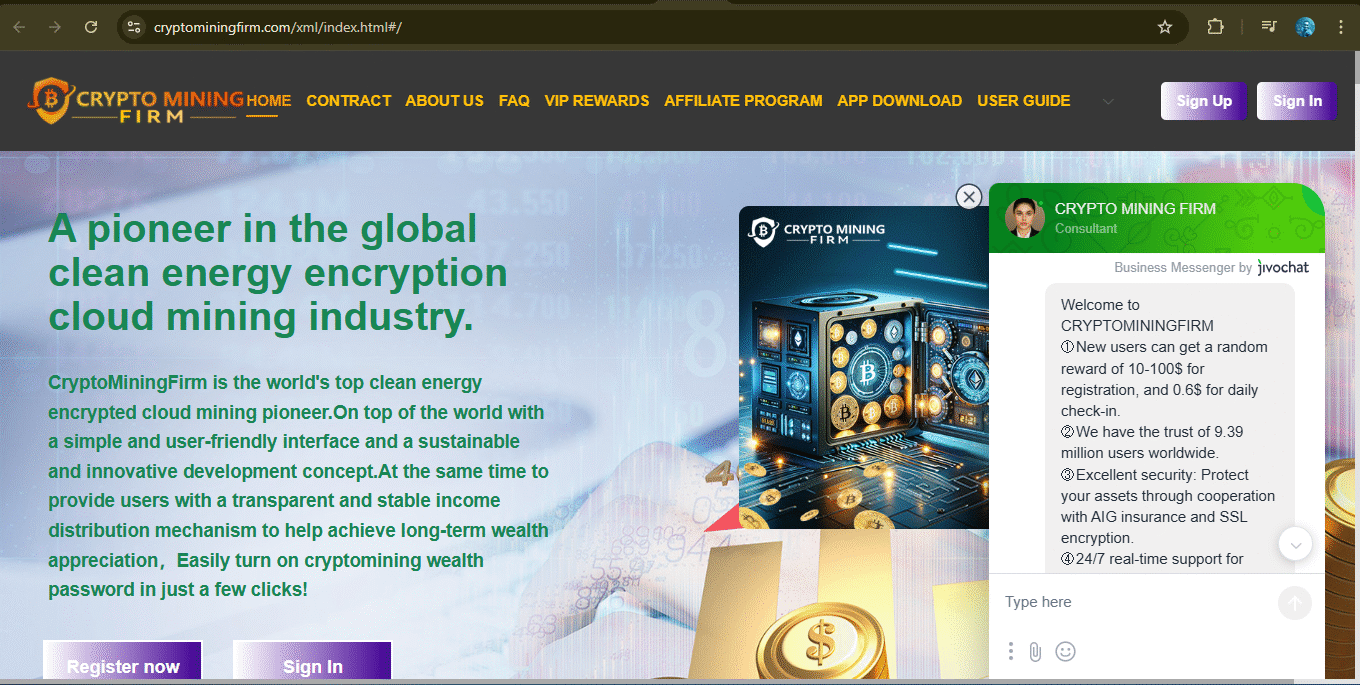Click the Type here chat input field

tap(1100, 602)
